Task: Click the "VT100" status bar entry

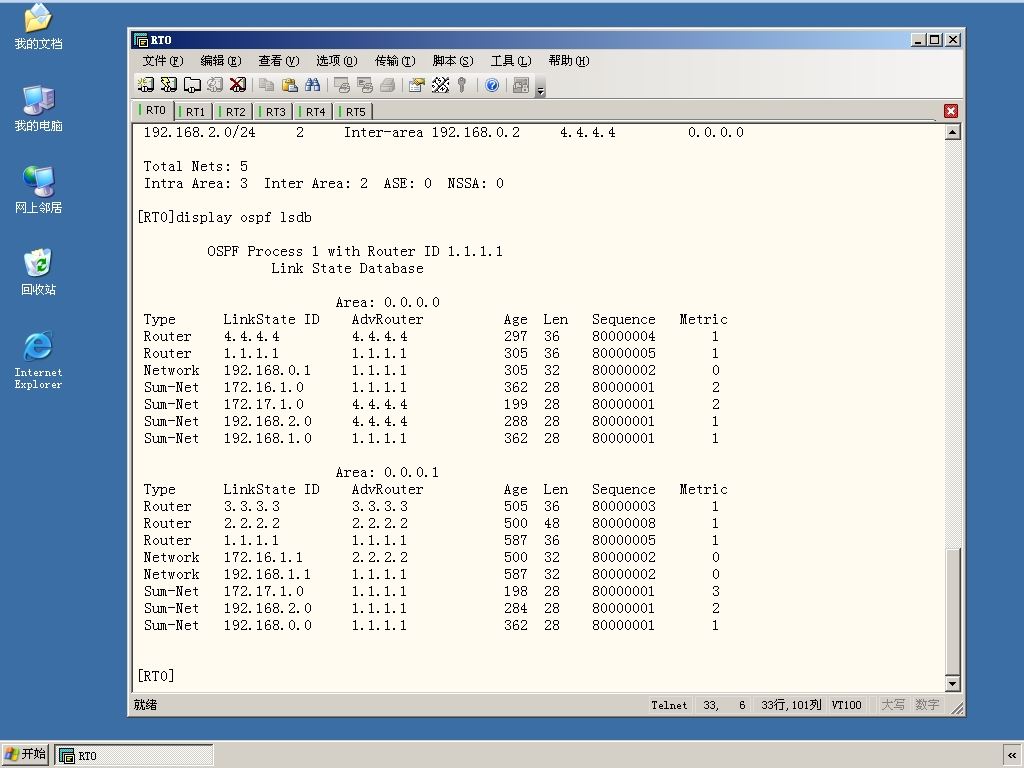Action: (x=846, y=705)
